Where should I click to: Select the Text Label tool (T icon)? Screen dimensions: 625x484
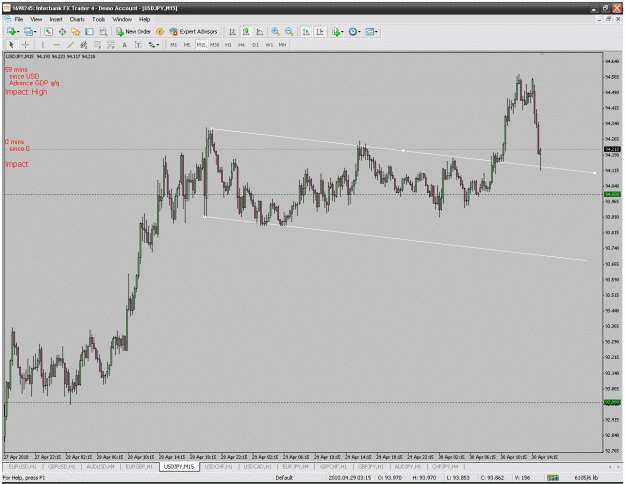(138, 45)
